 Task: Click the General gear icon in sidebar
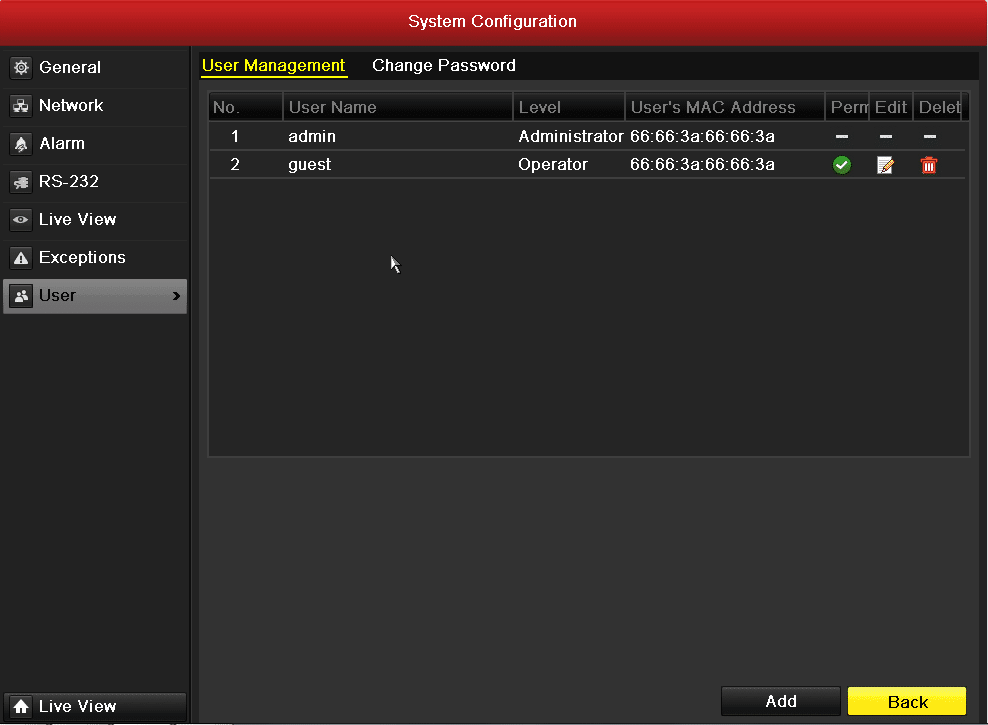(21, 67)
